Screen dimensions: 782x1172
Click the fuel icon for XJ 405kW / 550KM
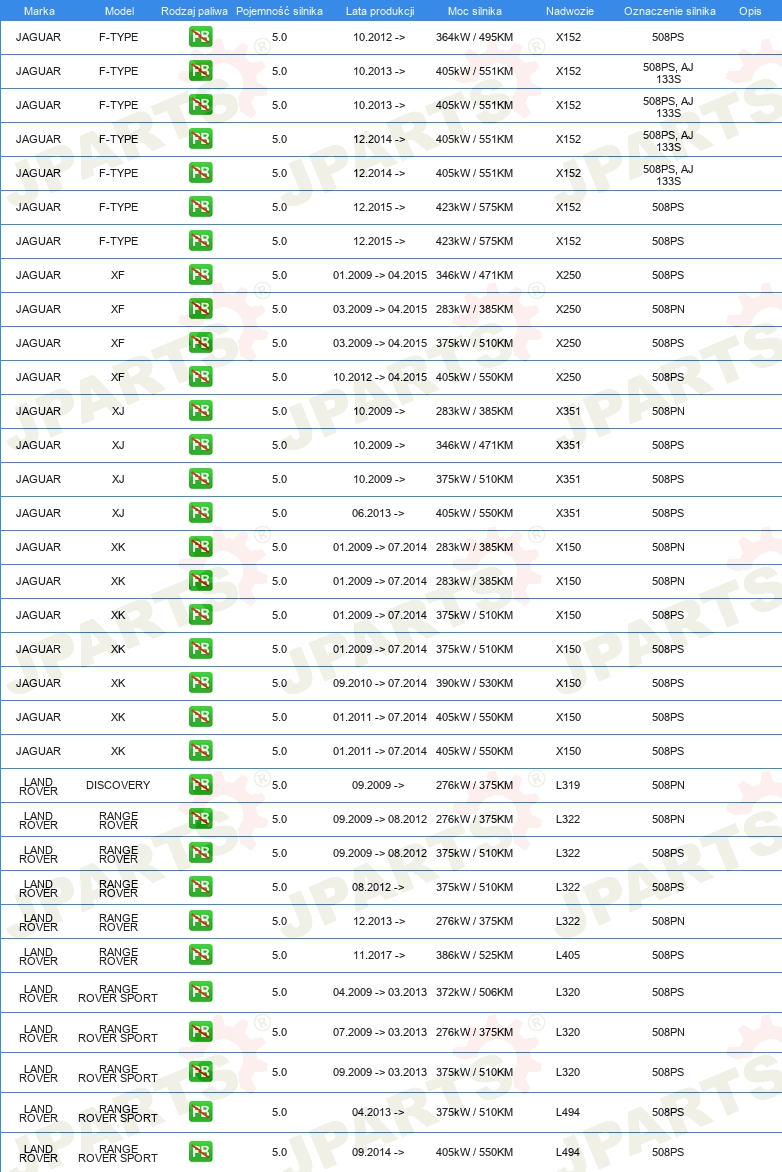200,513
